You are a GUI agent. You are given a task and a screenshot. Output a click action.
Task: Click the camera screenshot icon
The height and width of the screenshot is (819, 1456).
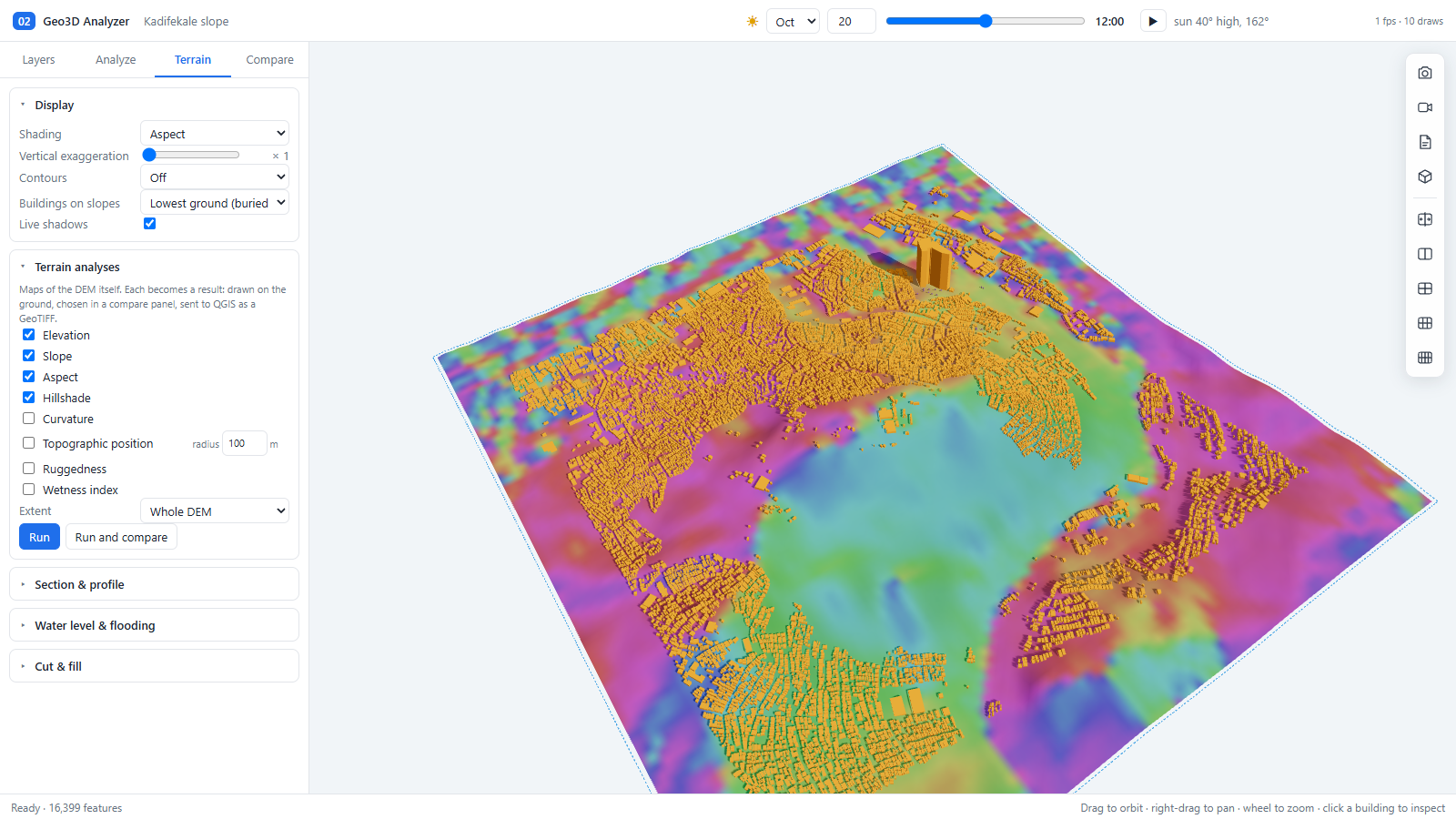(1425, 73)
